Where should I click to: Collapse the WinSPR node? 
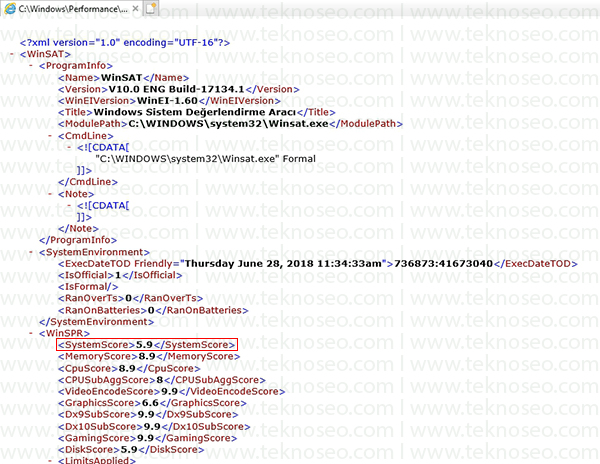point(31,333)
